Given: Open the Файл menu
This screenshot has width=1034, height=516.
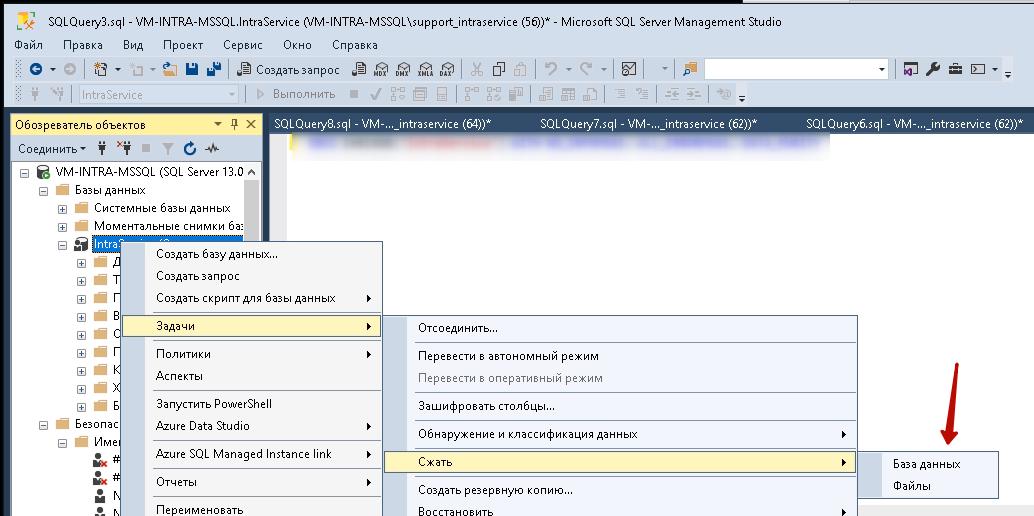Looking at the screenshot, I should 28,45.
